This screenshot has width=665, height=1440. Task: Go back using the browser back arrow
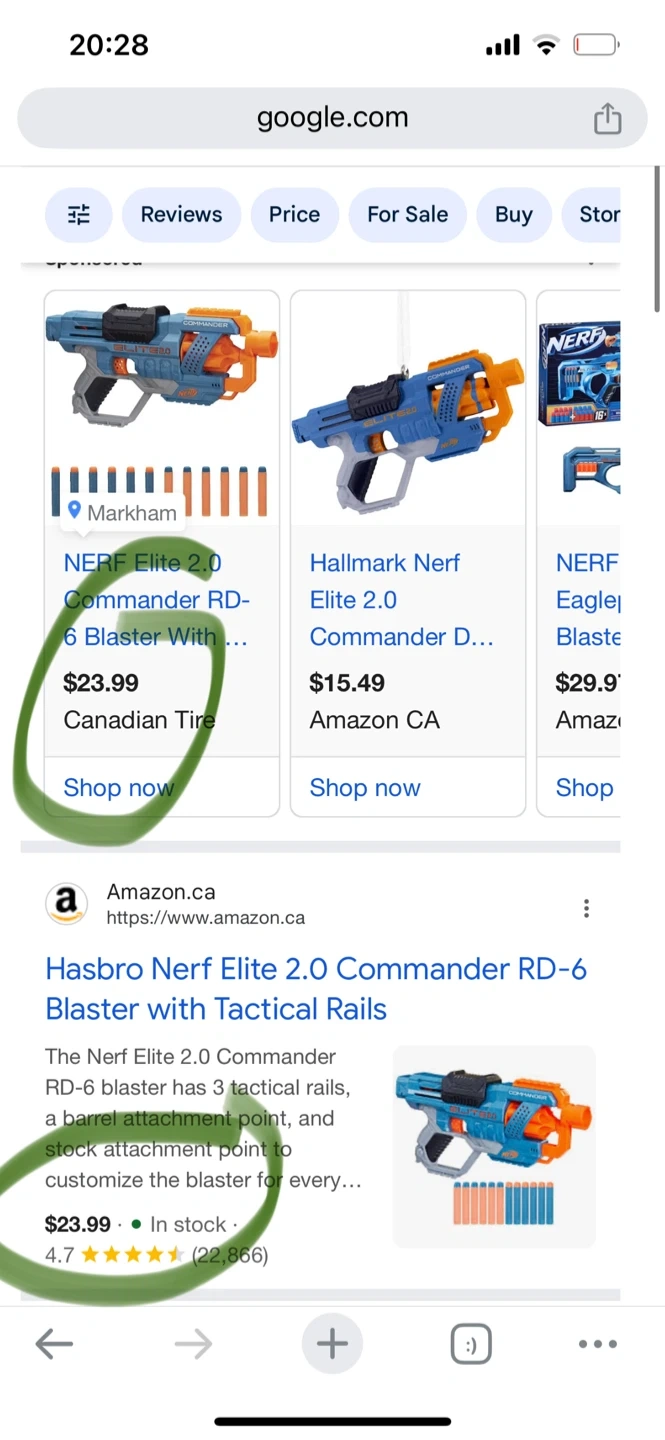click(x=54, y=1344)
